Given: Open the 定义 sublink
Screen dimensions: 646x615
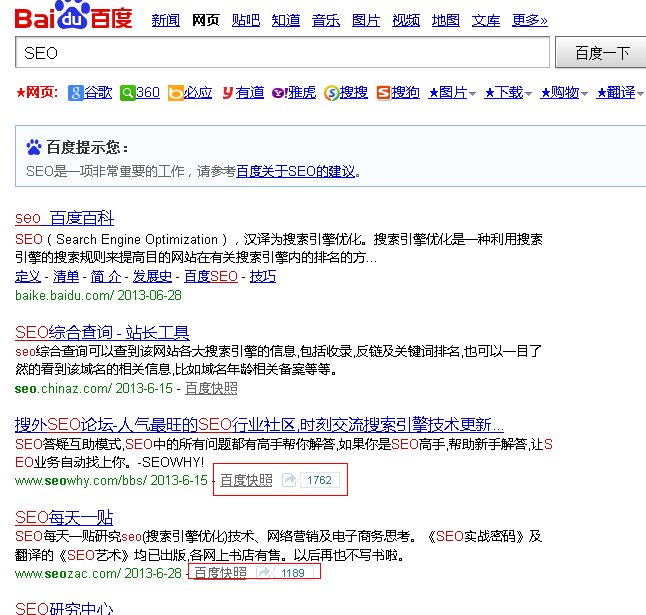Looking at the screenshot, I should tap(28, 276).
